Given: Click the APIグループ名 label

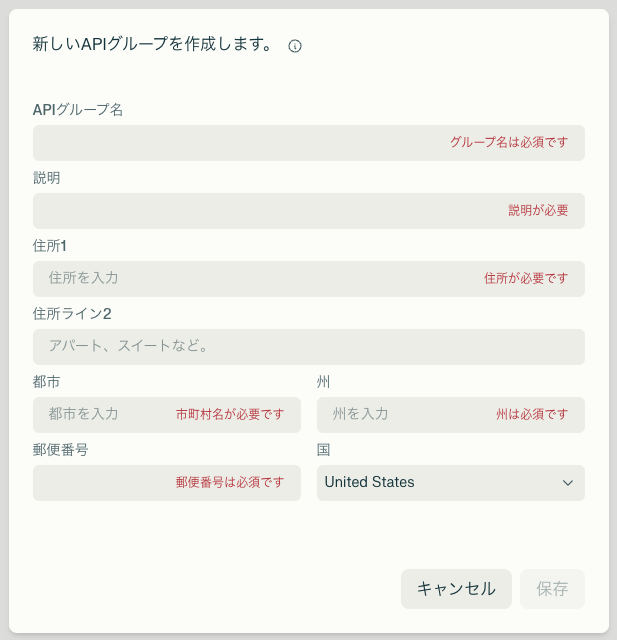Looking at the screenshot, I should pyautogui.click(x=78, y=109).
